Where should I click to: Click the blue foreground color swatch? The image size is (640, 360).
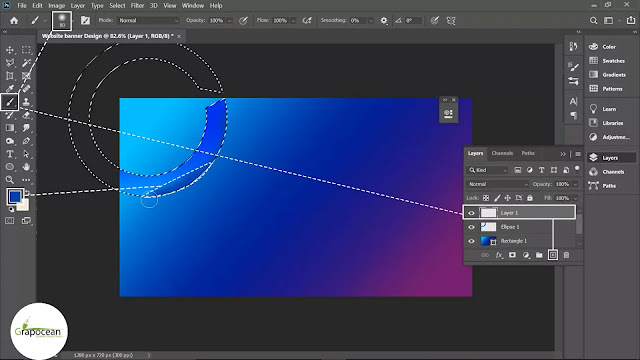pos(15,196)
